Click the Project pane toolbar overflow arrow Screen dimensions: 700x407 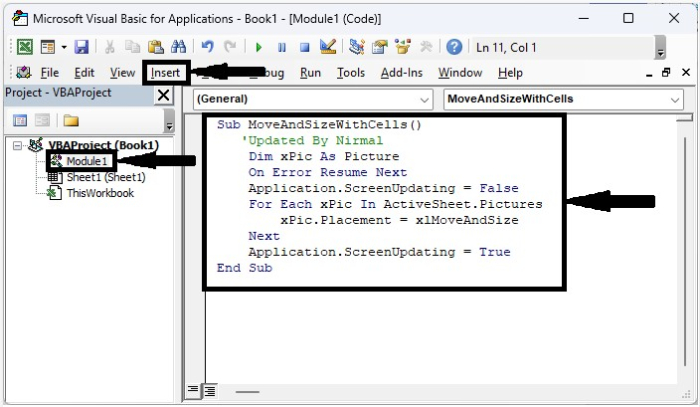[x=169, y=121]
